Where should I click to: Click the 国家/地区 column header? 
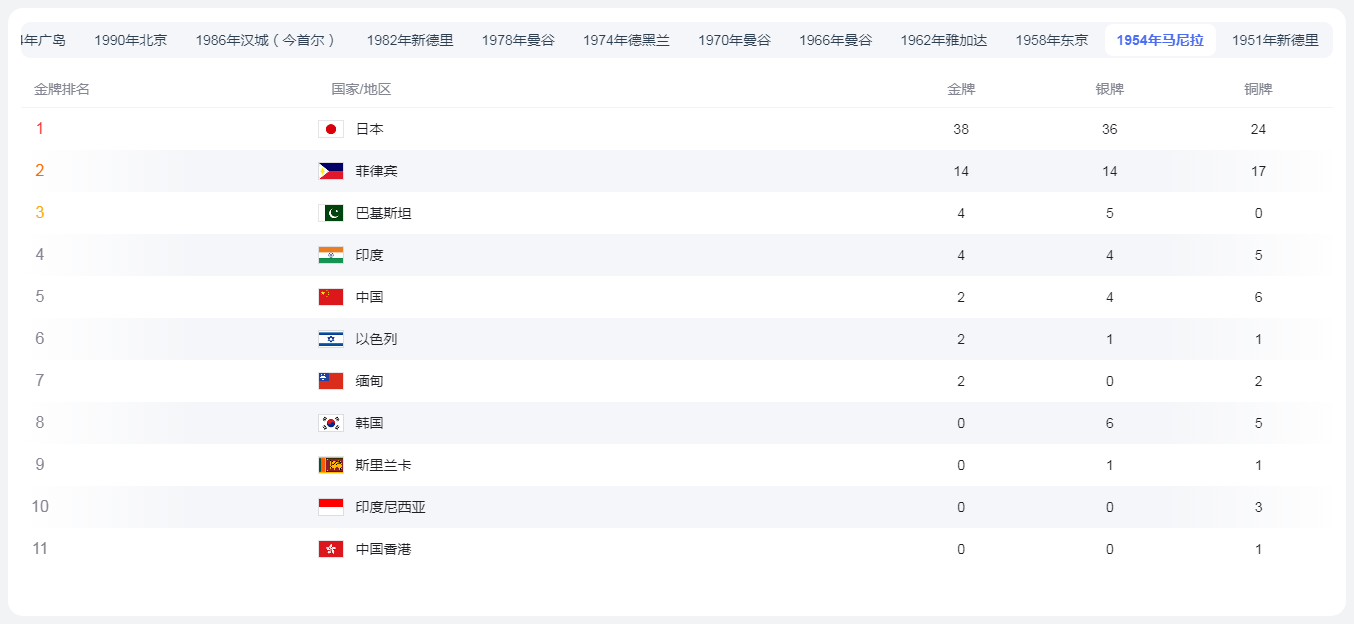(361, 89)
